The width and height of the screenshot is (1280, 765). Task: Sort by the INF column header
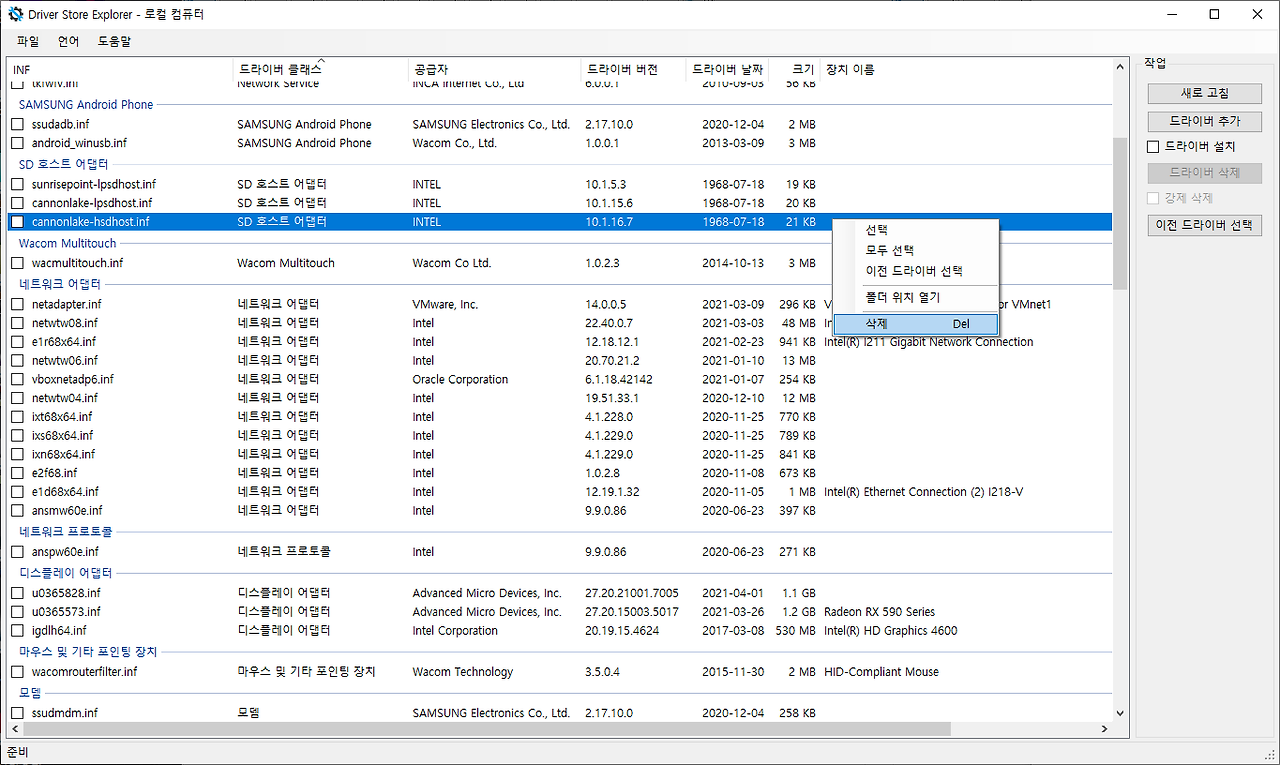pyautogui.click(x=120, y=70)
